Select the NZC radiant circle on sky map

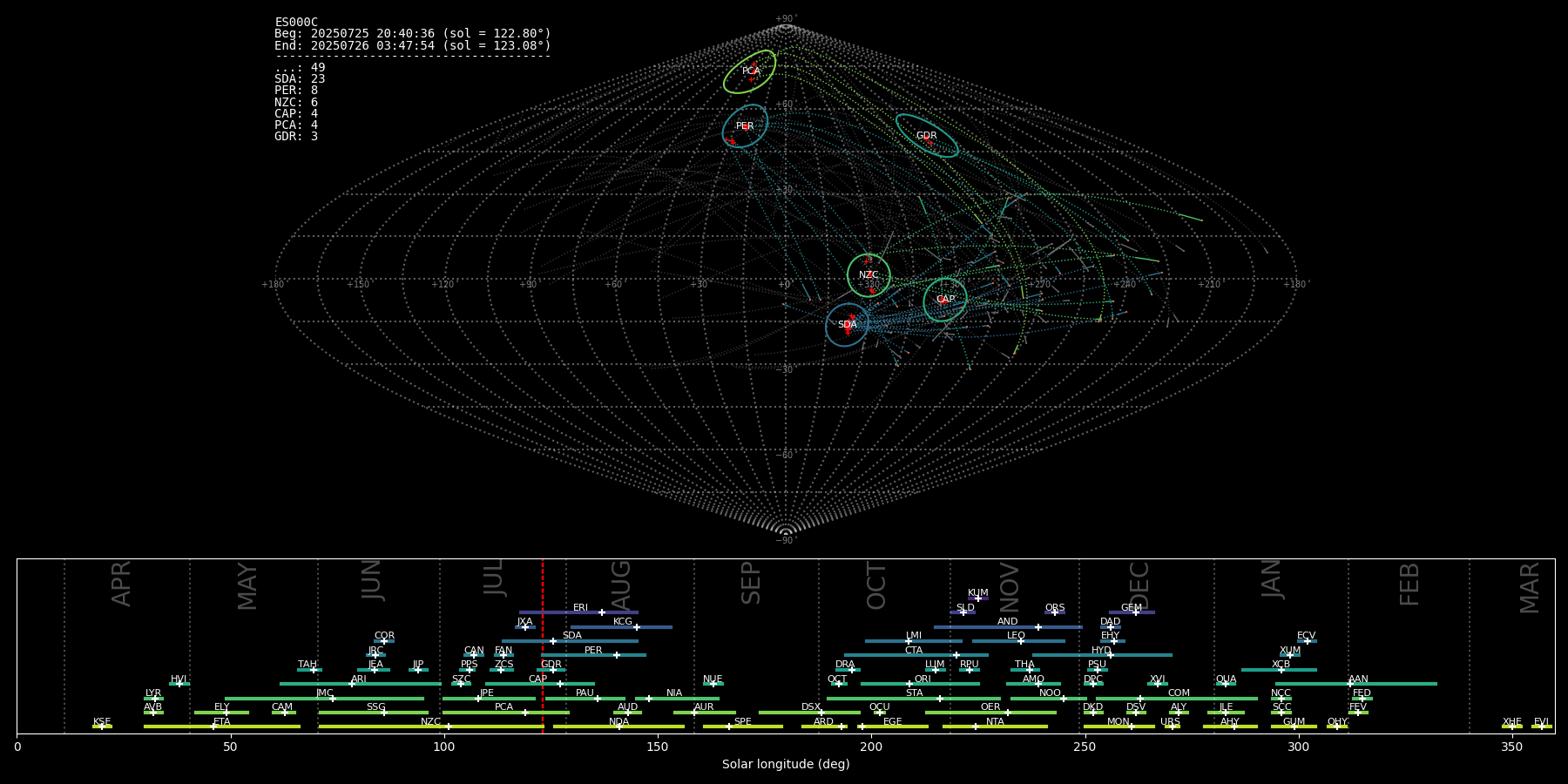868,275
